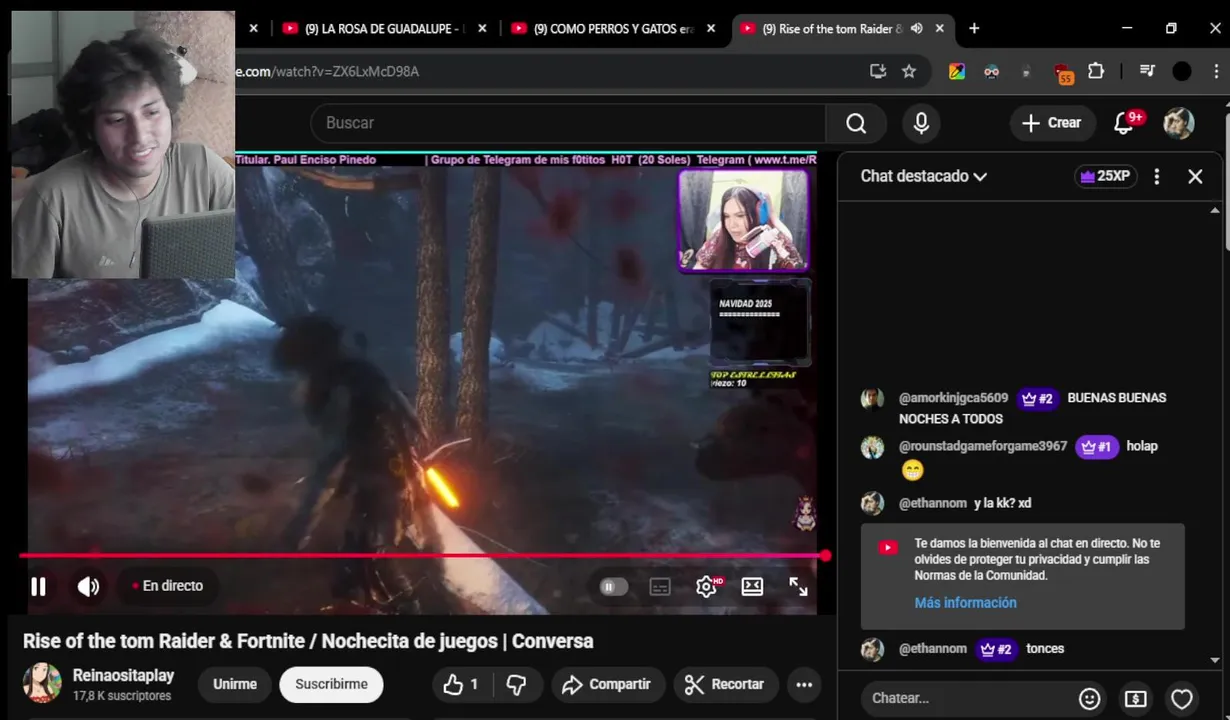Click streamer webcam overlay in video
Viewport: 1230px width, 720px height.
click(x=743, y=220)
